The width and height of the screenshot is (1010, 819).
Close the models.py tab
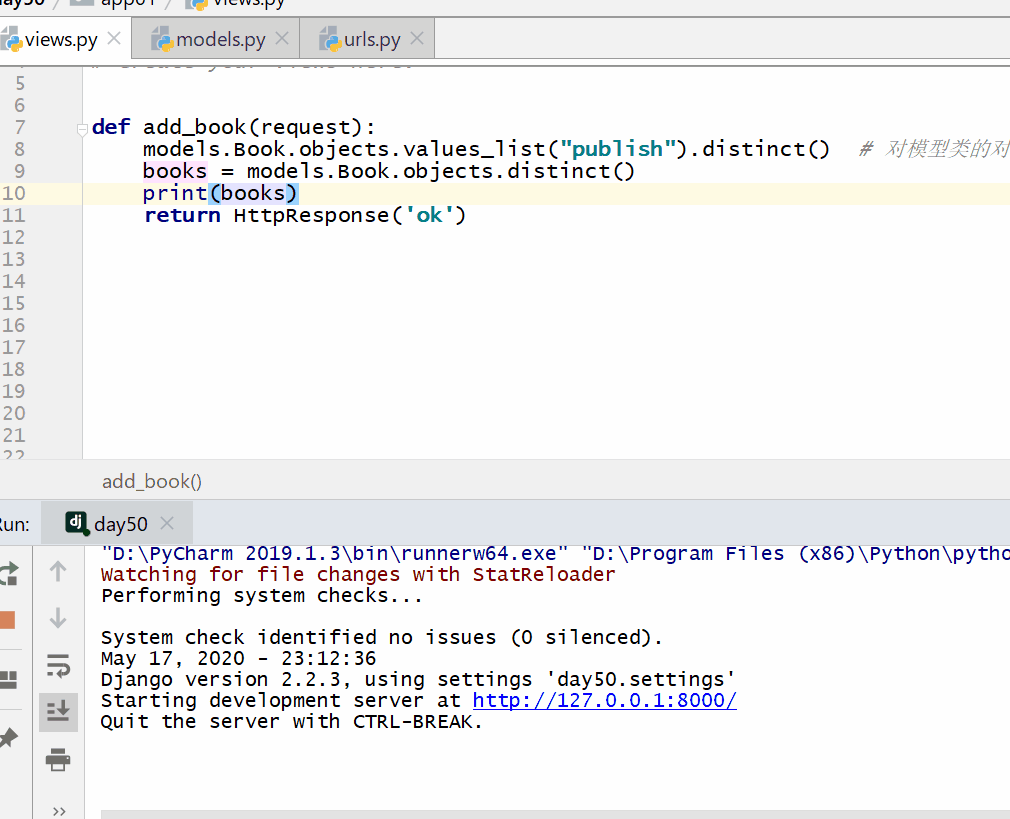coord(282,39)
